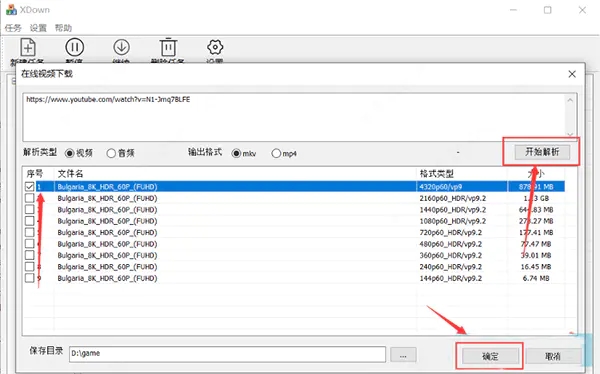Check the 240p60_HDR row checkbox
Image resolution: width=600 pixels, height=374 pixels.
click(x=29, y=266)
